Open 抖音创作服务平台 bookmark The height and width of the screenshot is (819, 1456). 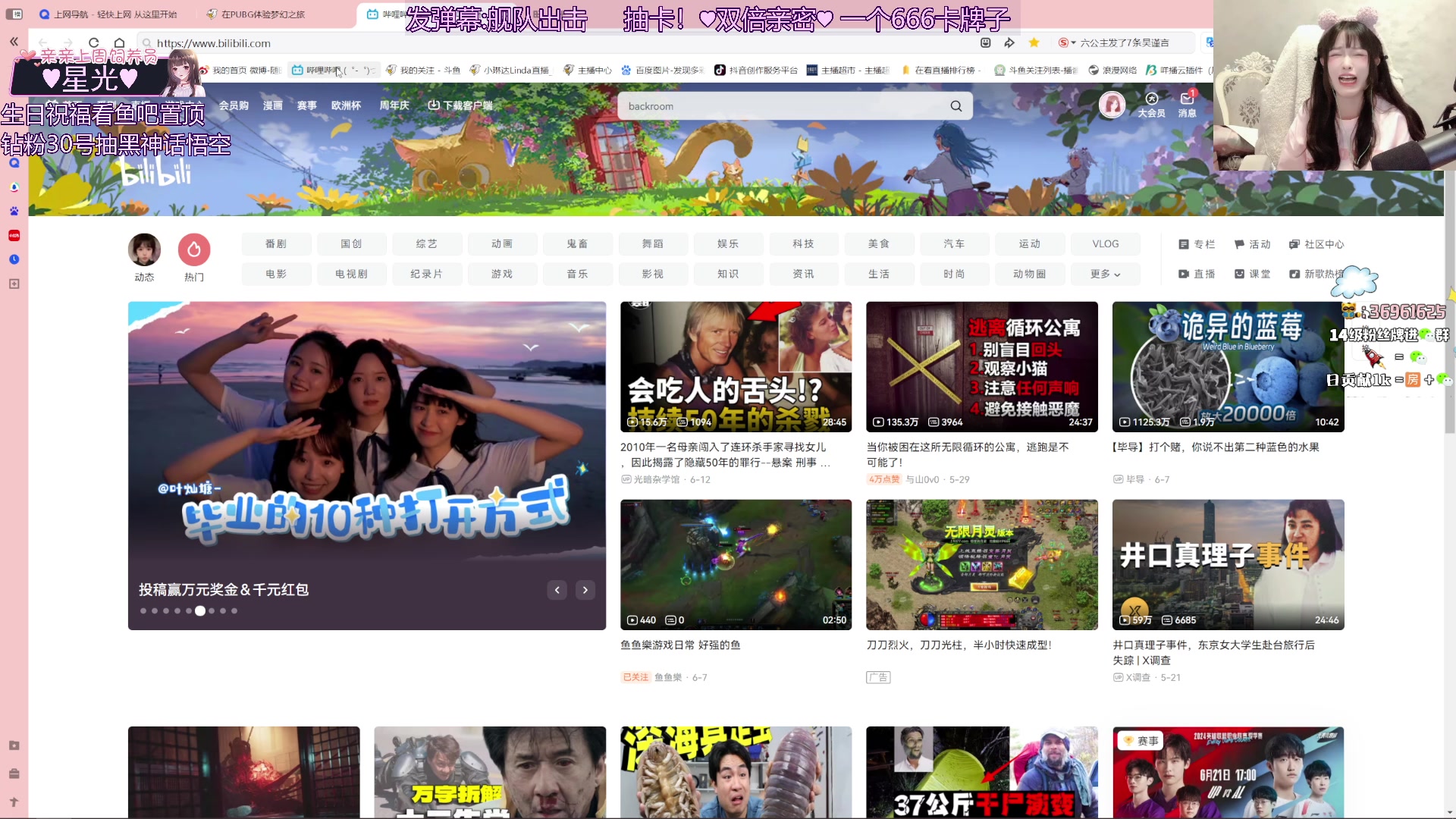(x=756, y=70)
